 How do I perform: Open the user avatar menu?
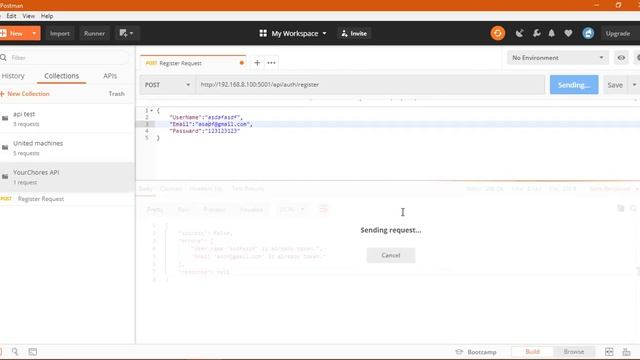coord(588,33)
